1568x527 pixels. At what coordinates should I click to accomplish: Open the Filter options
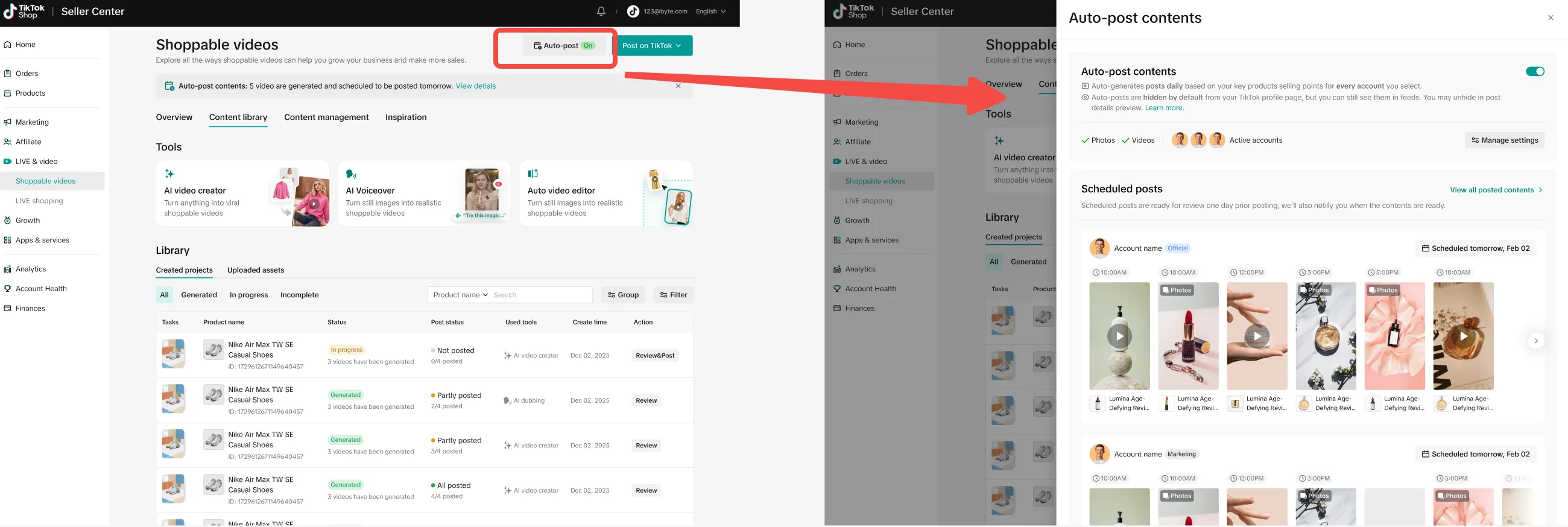click(673, 294)
